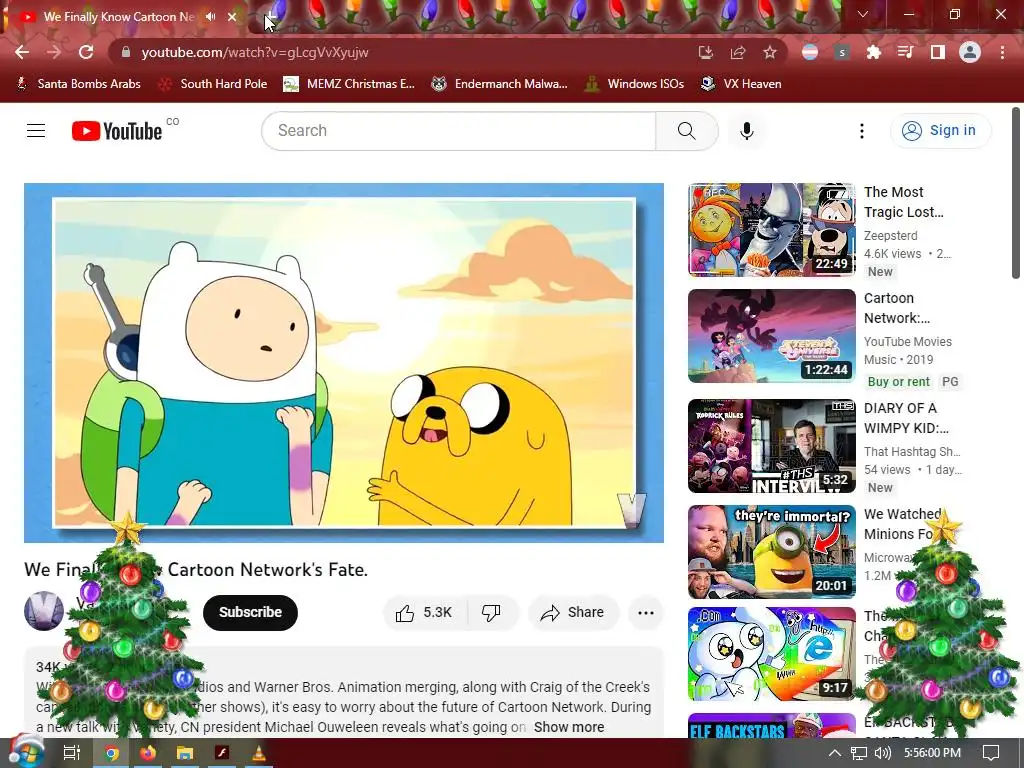
Task: Click the YouTube Search field
Action: click(458, 131)
